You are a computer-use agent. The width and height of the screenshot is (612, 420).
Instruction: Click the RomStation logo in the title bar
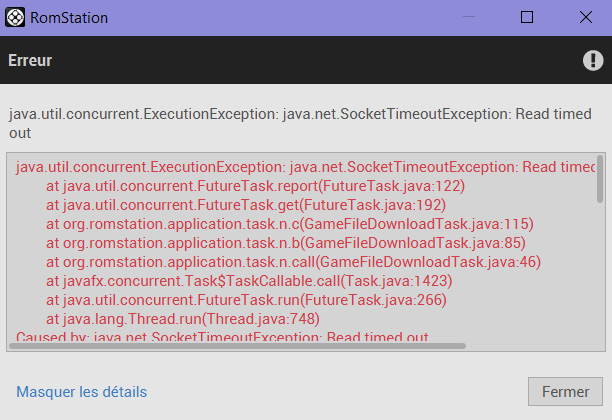[15, 18]
